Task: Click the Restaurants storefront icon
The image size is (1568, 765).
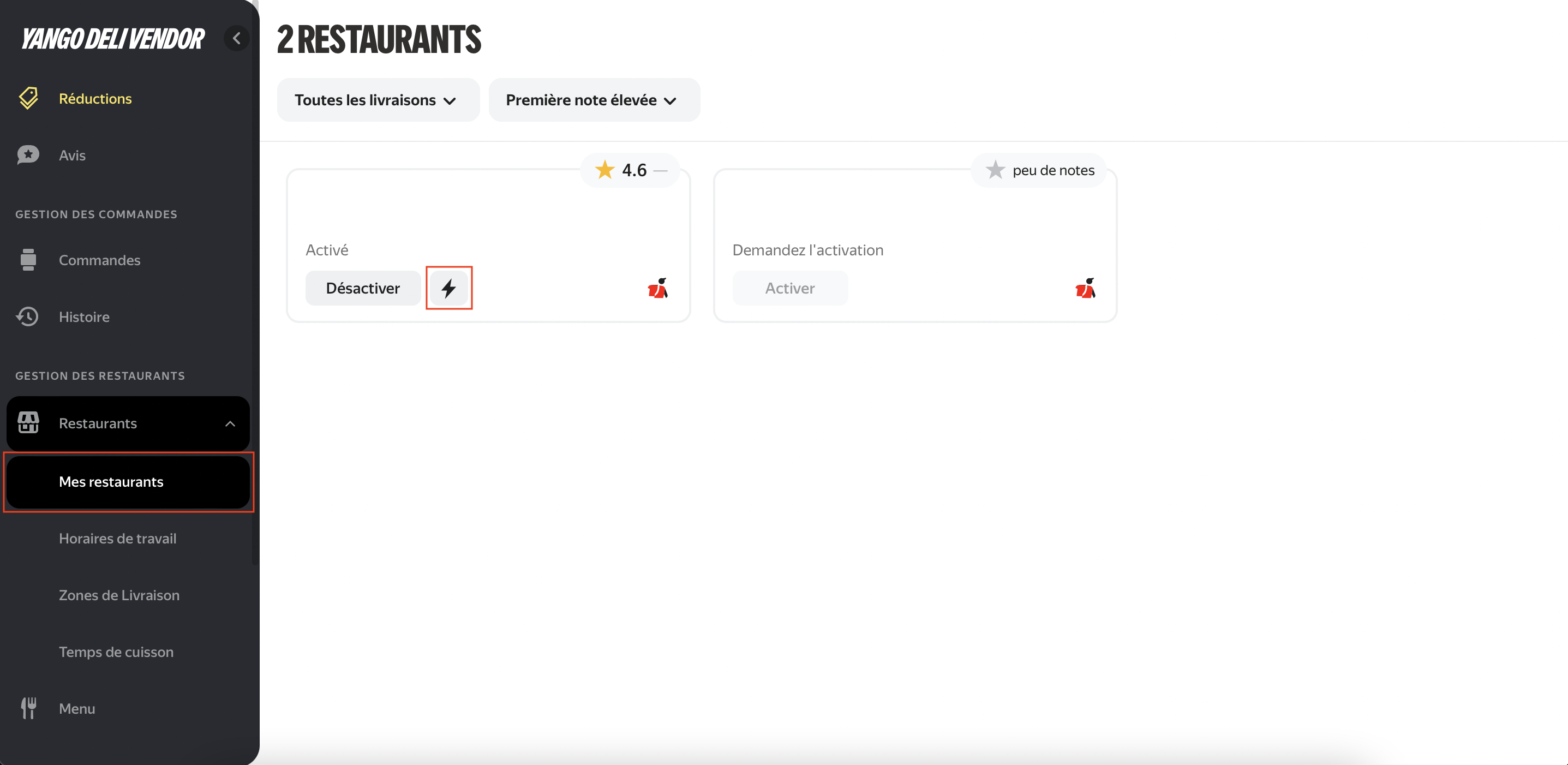Action: tap(28, 422)
